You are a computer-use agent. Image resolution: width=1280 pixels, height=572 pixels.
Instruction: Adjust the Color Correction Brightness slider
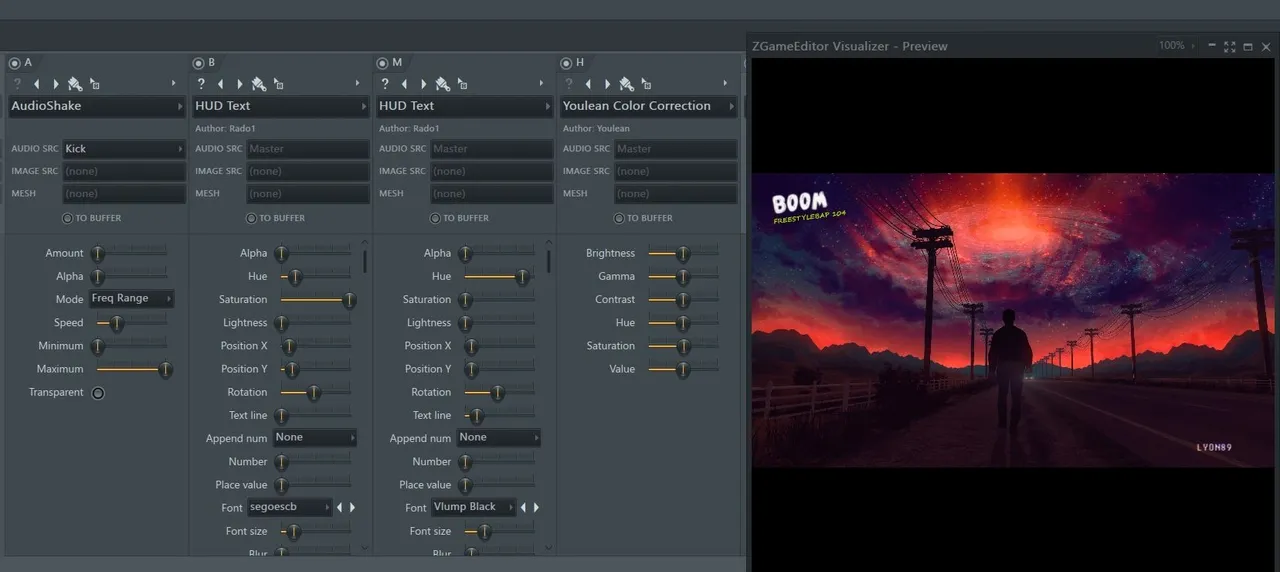click(683, 253)
